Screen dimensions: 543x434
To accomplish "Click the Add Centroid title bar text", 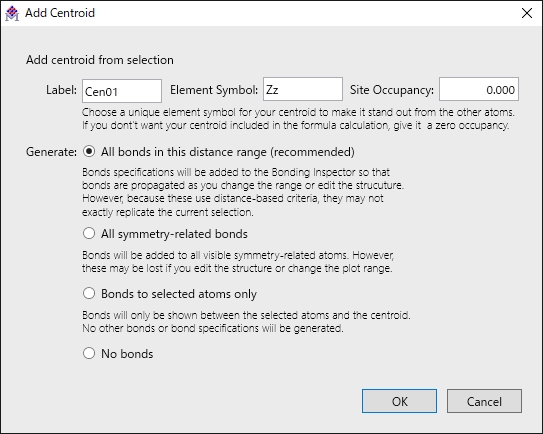I will pyautogui.click(x=60, y=13).
